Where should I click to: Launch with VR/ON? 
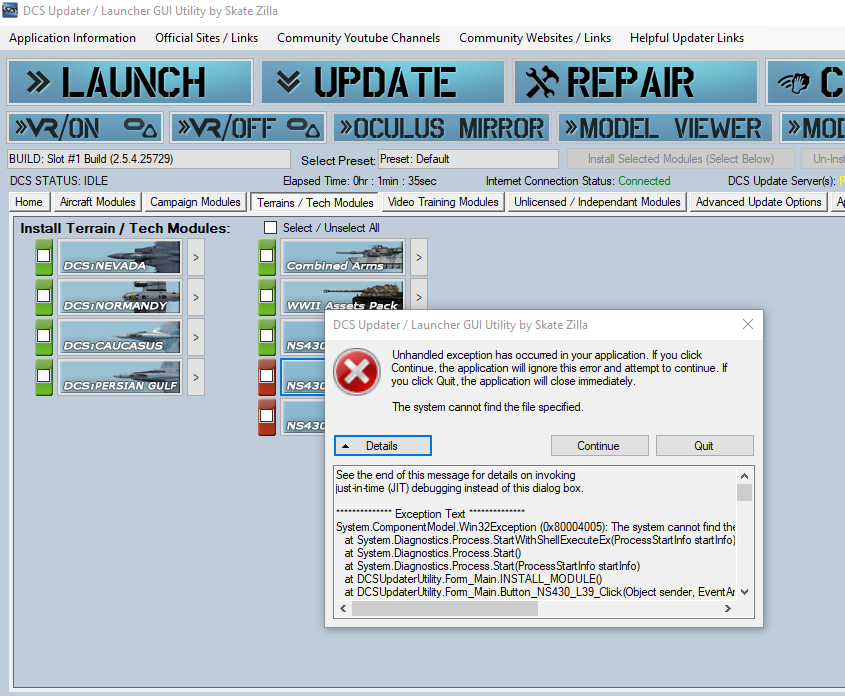[x=85, y=128]
